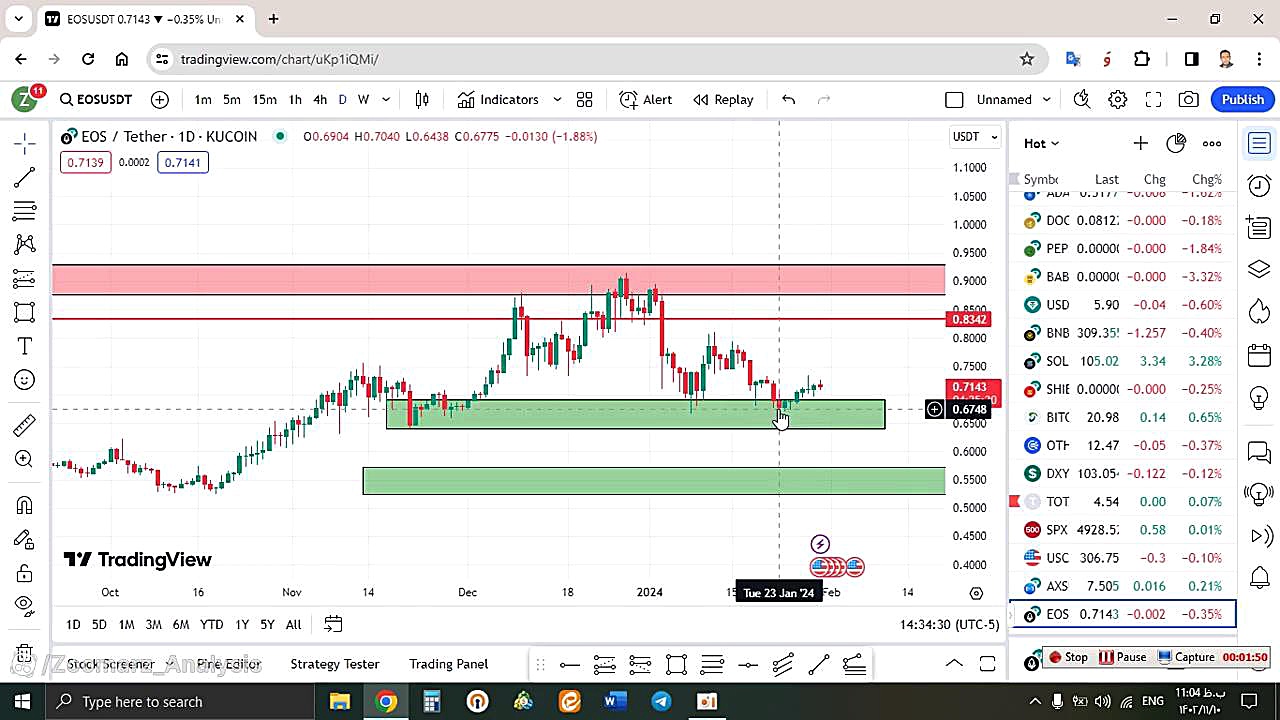Image resolution: width=1280 pixels, height=720 pixels.
Task: Open watchlist more options menu
Action: tap(1212, 143)
